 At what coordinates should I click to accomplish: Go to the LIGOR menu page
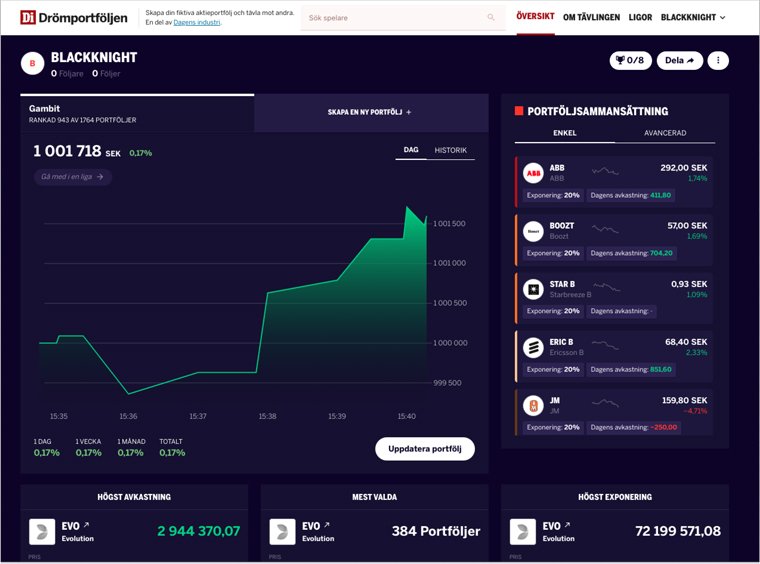click(x=640, y=17)
